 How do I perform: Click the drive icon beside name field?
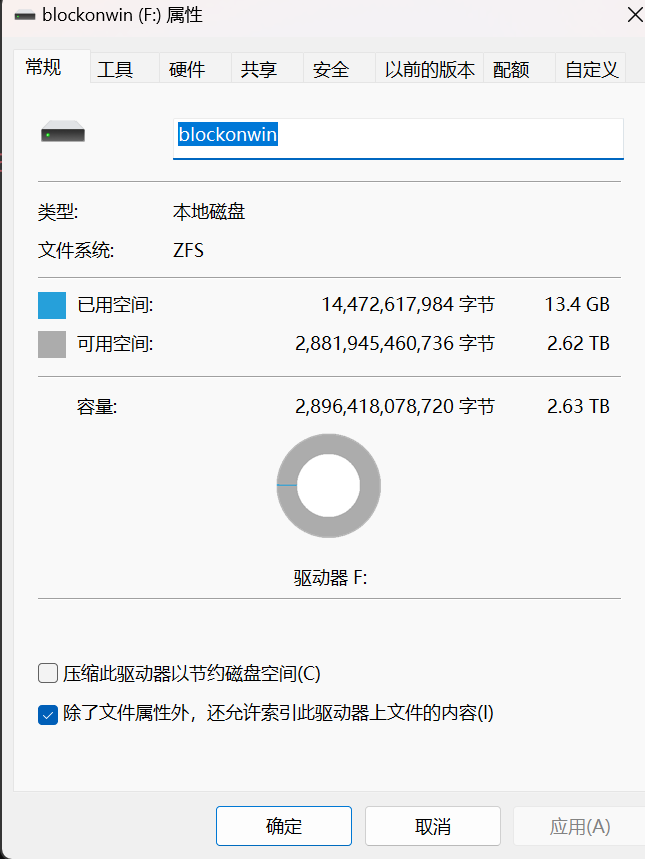tap(63, 133)
